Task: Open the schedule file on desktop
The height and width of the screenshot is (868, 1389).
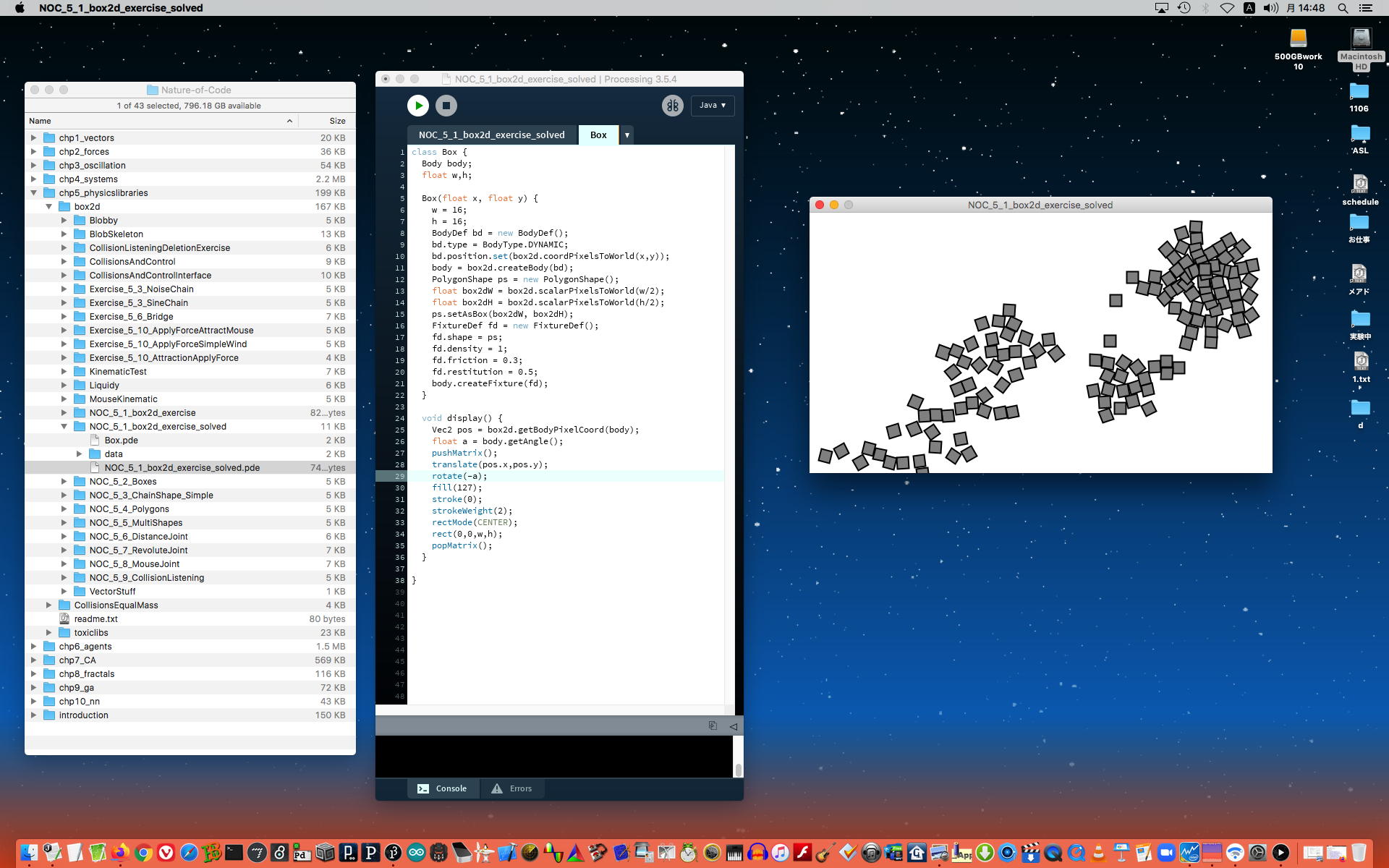Action: (1360, 184)
